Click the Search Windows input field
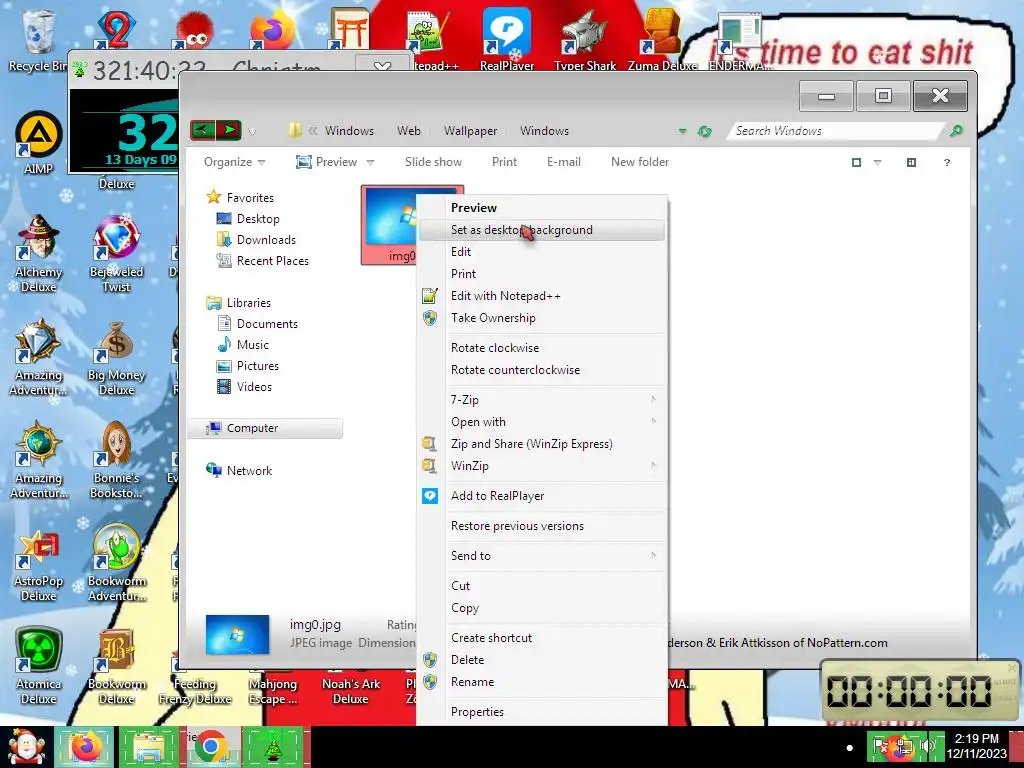The width and height of the screenshot is (1024, 768). [837, 131]
